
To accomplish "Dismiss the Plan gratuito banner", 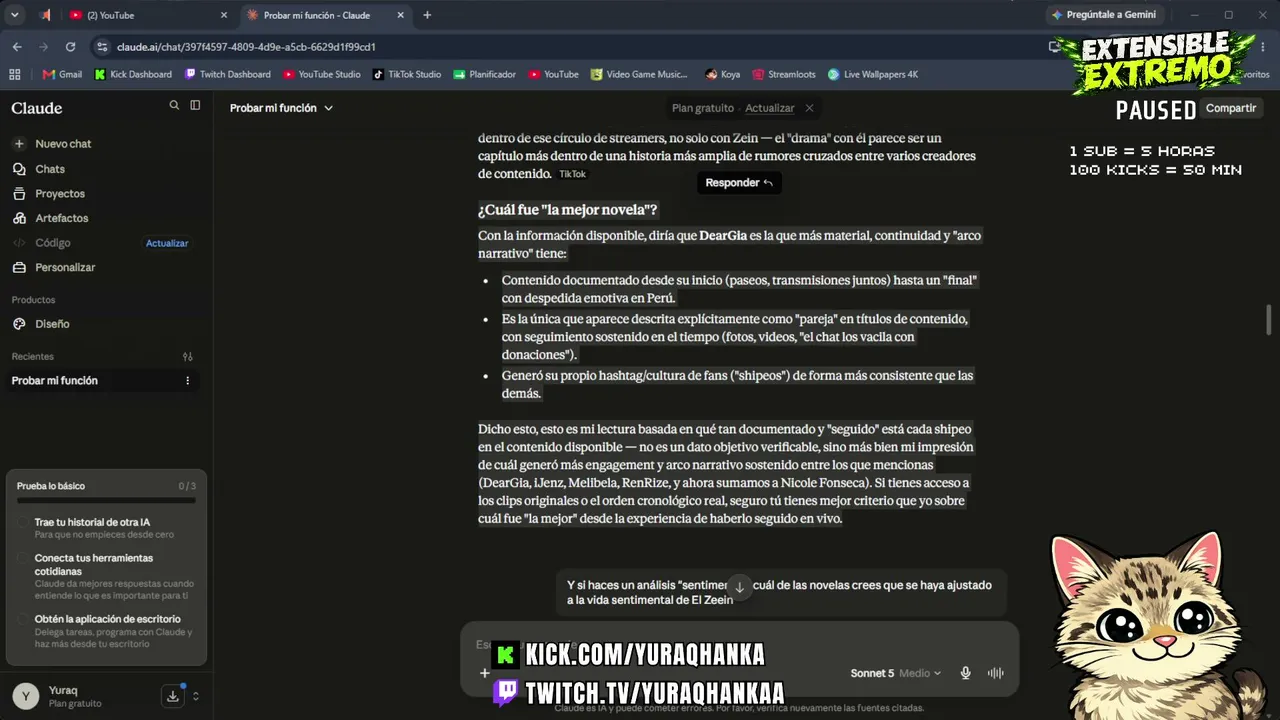I will [809, 108].
